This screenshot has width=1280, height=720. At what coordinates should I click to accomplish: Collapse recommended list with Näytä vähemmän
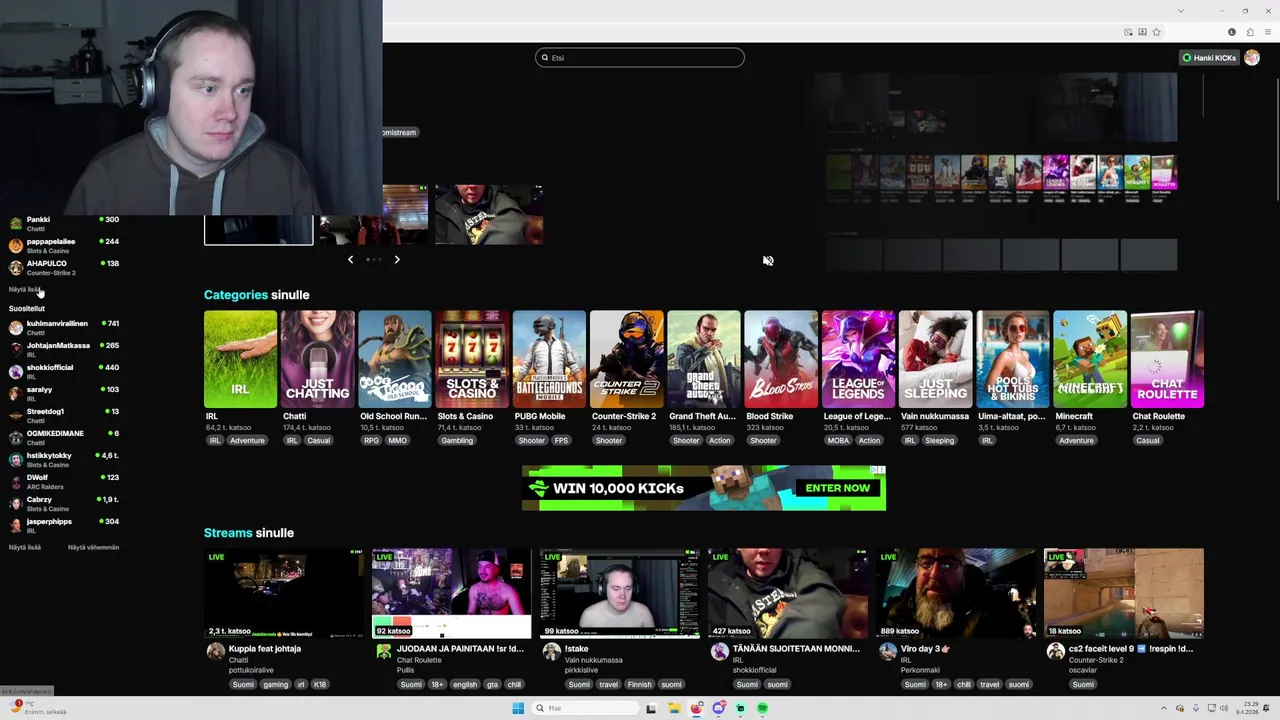(x=93, y=548)
